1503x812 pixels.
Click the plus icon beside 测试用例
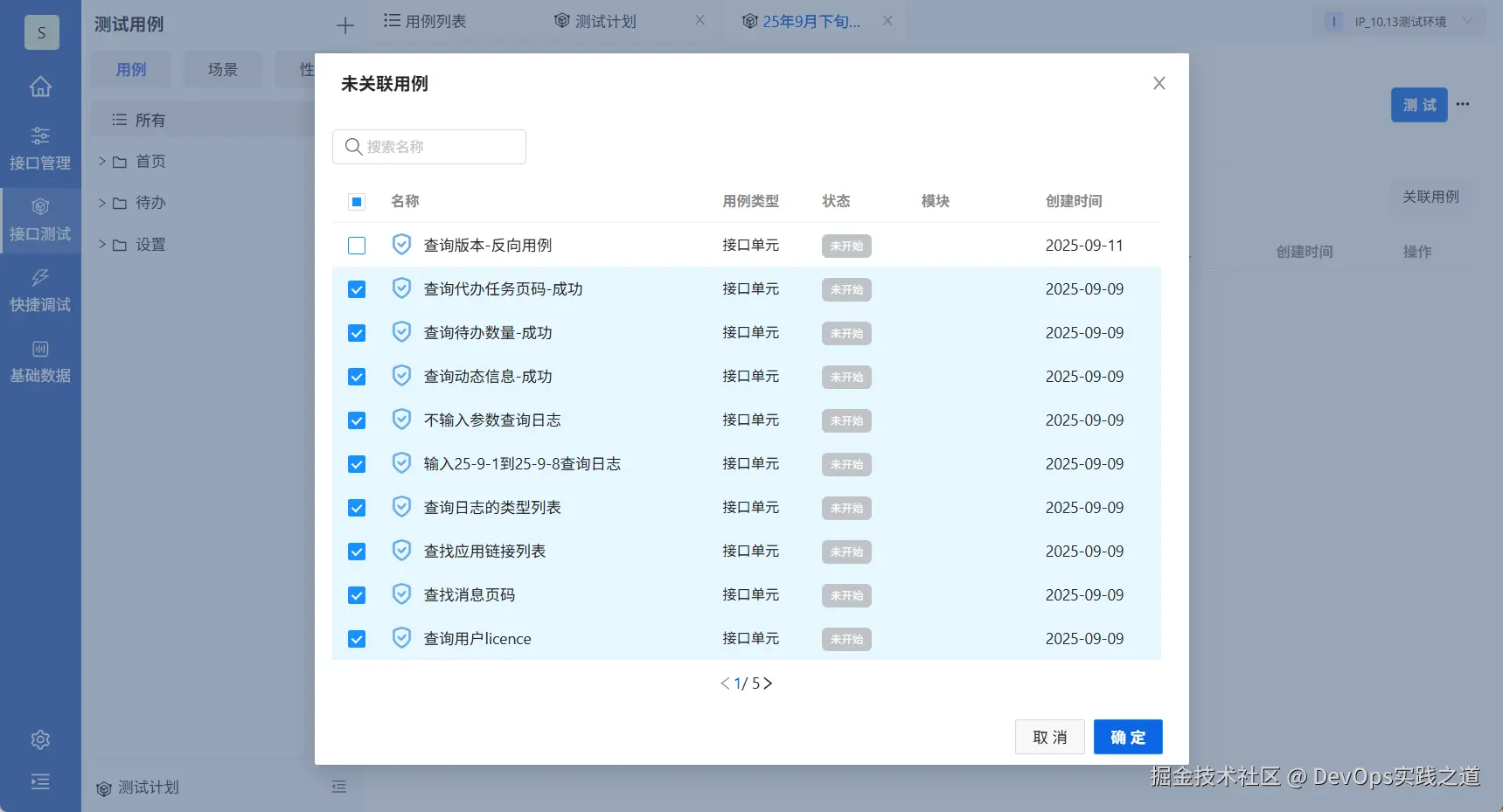tap(345, 25)
